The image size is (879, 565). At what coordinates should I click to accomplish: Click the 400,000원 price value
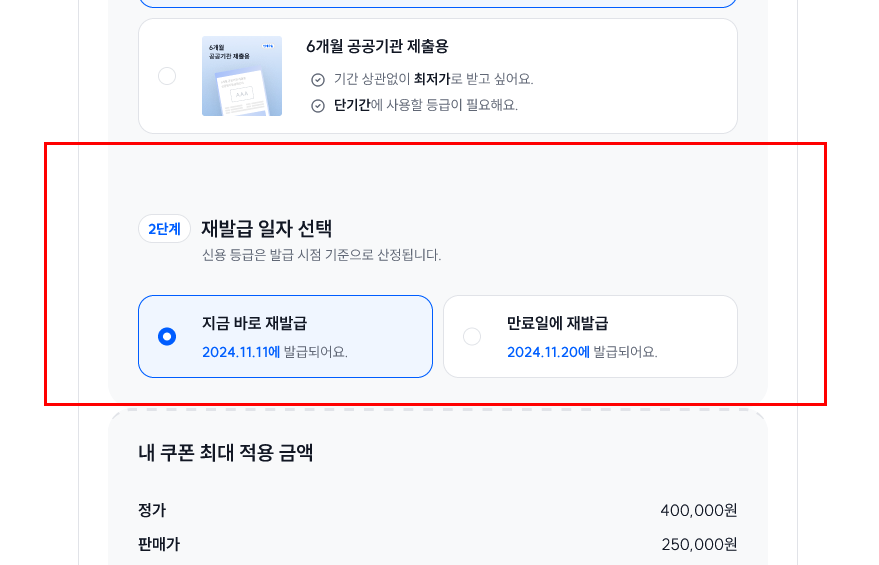[x=698, y=511]
